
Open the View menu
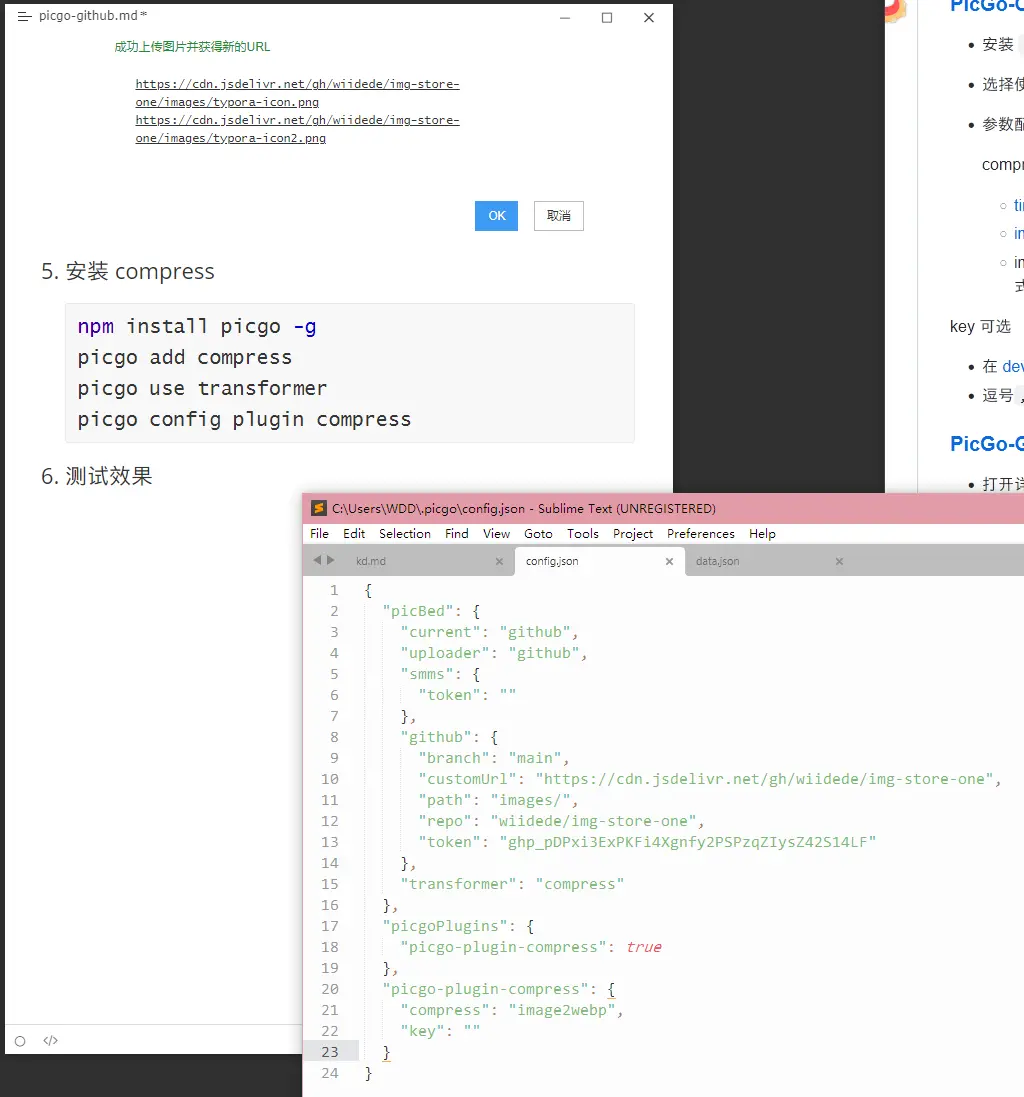(x=497, y=533)
